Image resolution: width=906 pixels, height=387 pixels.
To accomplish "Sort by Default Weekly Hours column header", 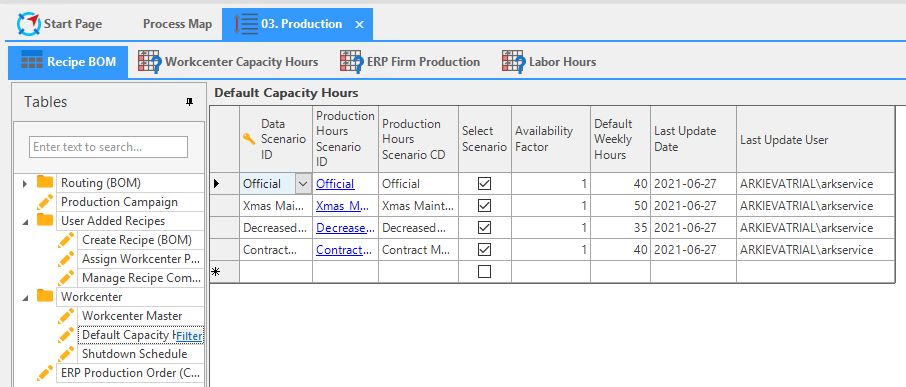I will 620,139.
